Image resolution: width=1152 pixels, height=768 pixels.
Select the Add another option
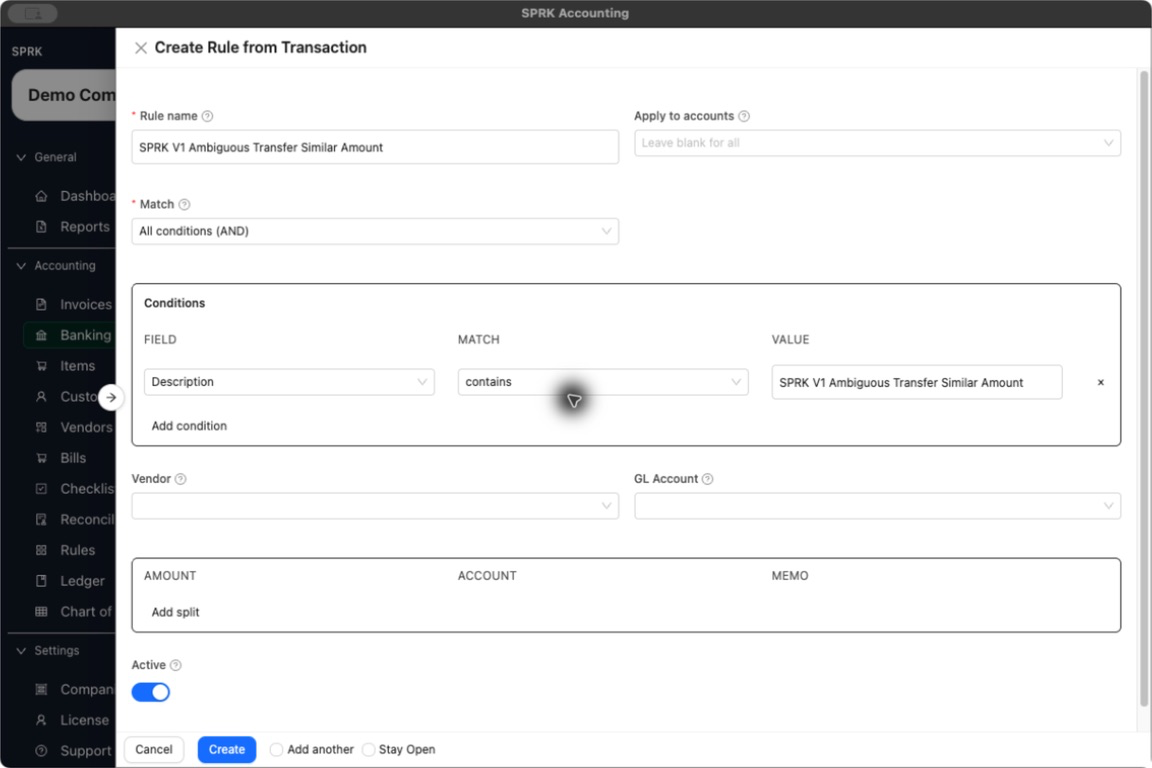[276, 750]
